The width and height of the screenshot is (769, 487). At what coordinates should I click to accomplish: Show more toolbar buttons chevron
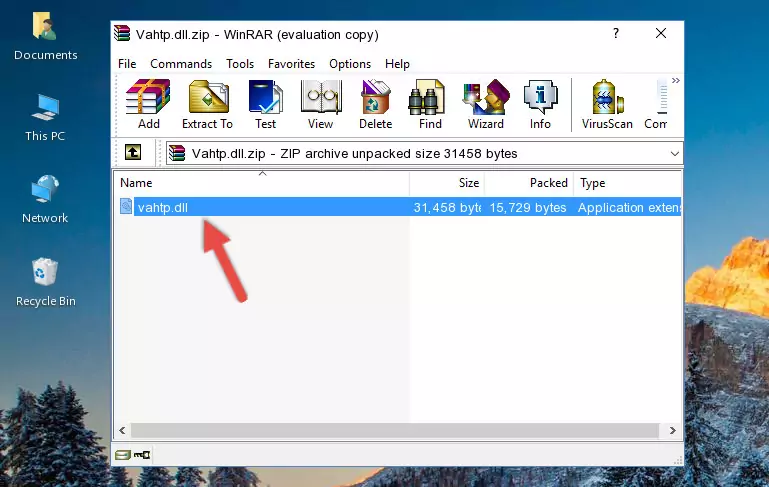tap(676, 81)
